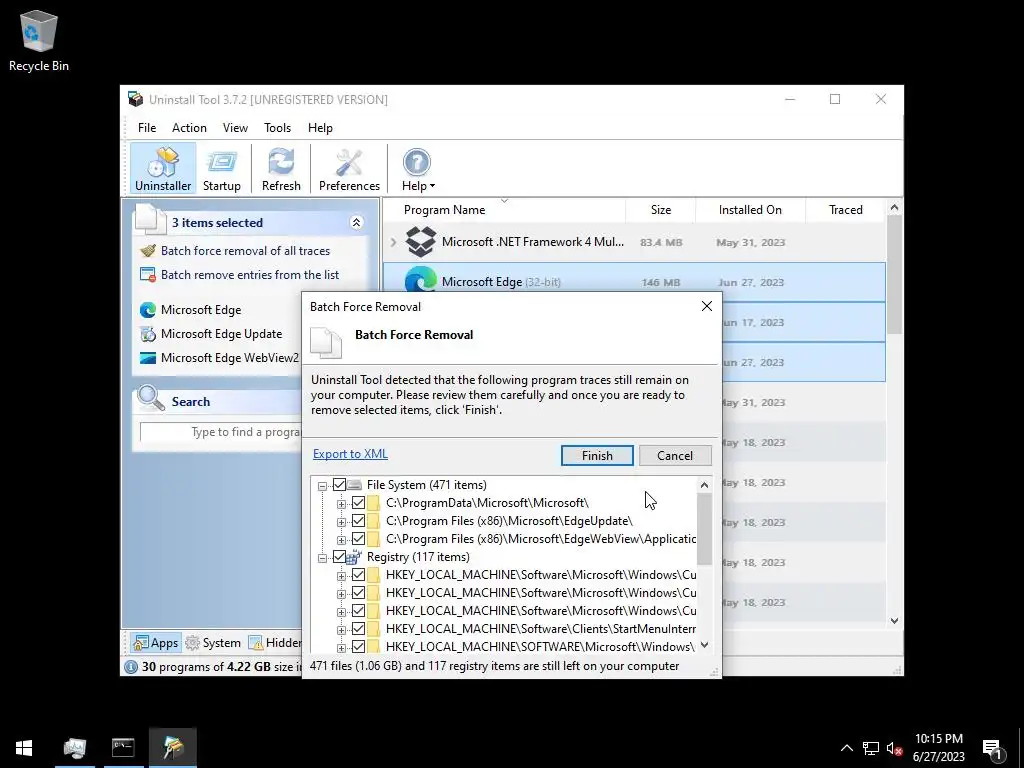Click the Microsoft Edge icon in side panel

[x=148, y=310]
